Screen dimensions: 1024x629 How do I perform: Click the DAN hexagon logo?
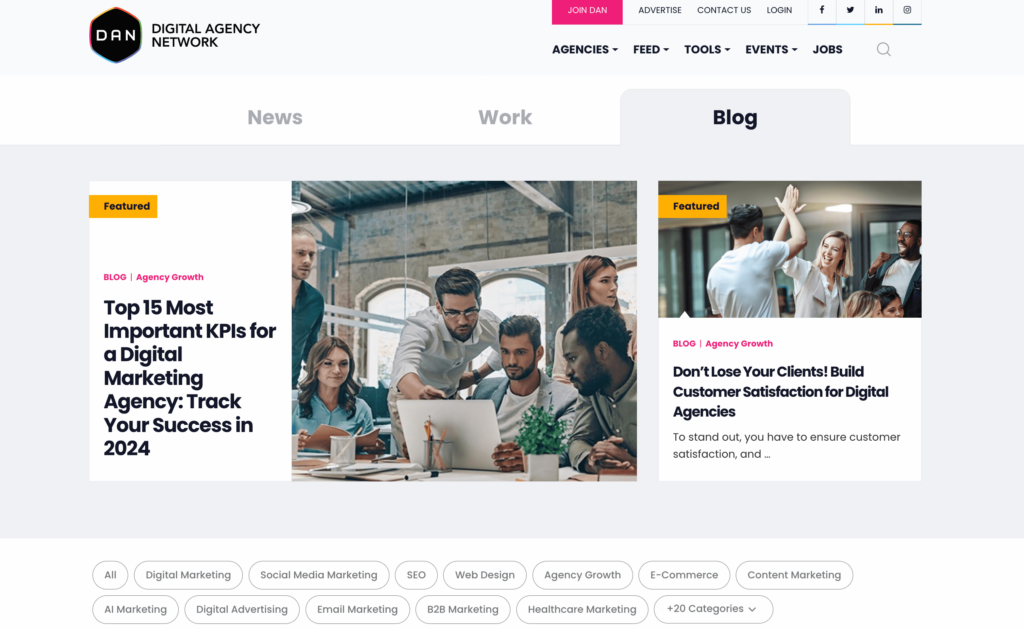point(116,35)
